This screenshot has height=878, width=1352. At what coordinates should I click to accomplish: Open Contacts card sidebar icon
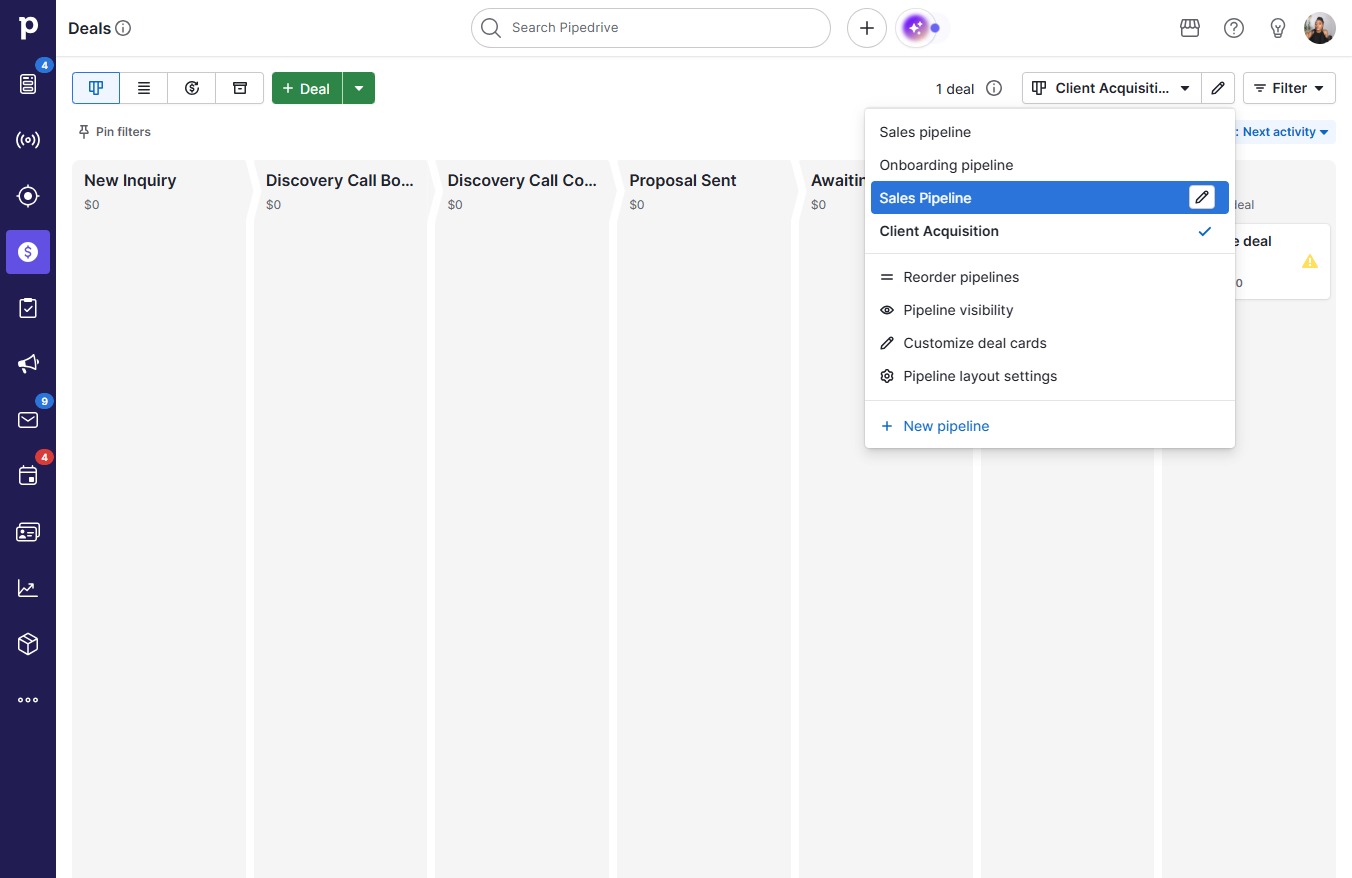point(28,532)
